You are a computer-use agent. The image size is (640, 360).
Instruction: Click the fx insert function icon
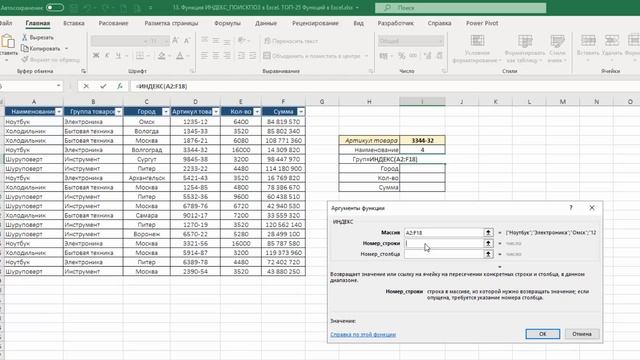coord(120,86)
